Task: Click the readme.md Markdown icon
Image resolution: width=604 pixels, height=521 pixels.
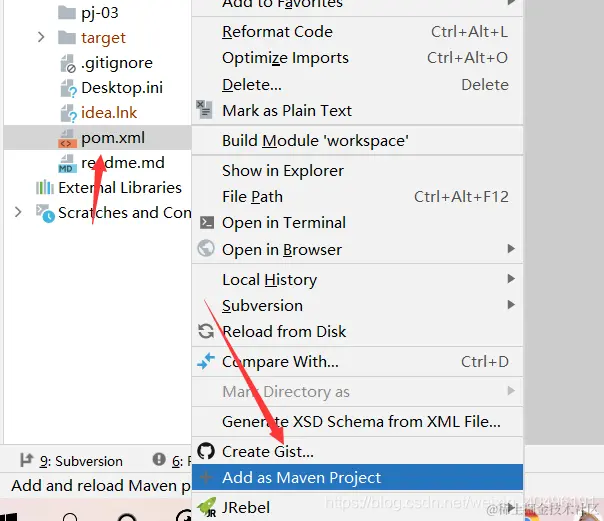Action: [x=67, y=163]
